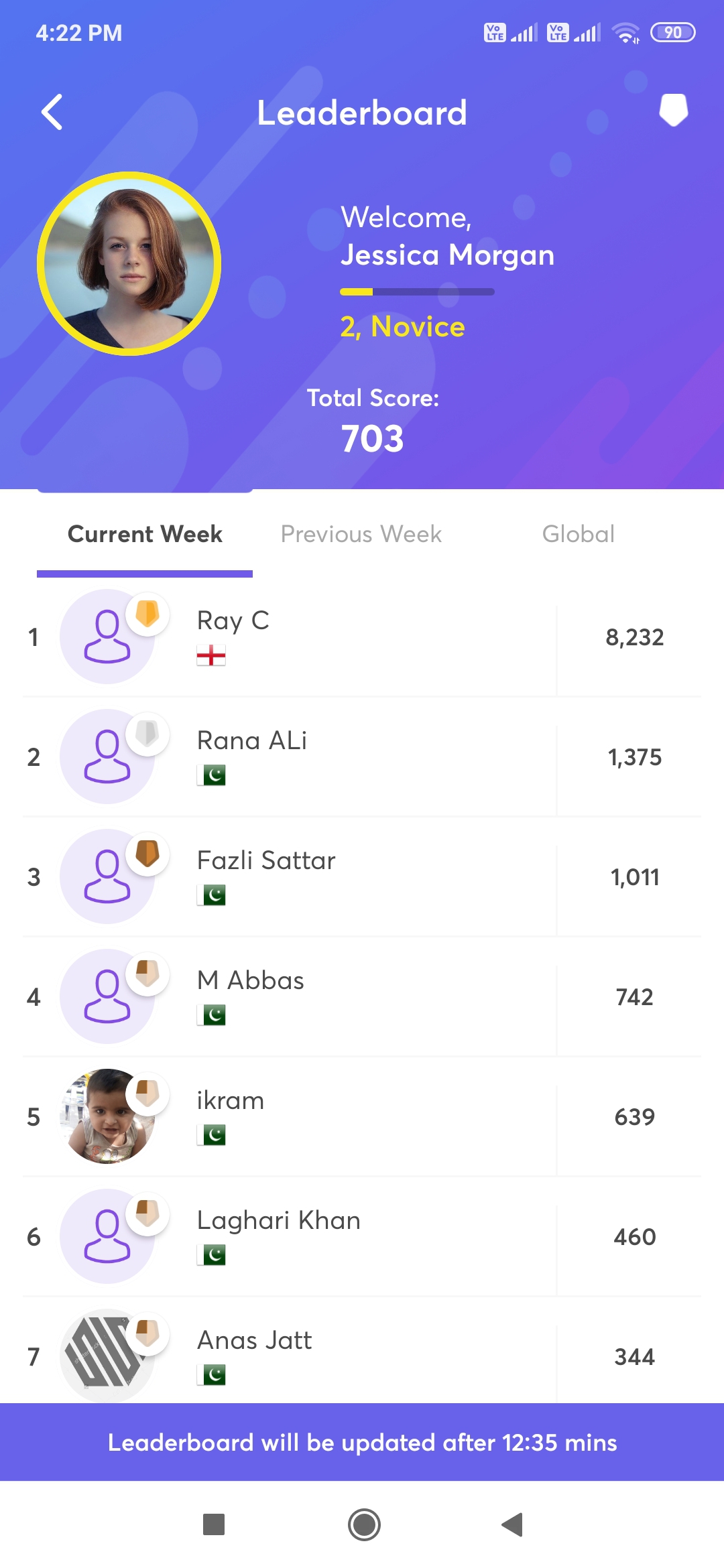This screenshot has height=1568, width=724.
Task: Tap the Rana ALi name
Action: pos(252,740)
